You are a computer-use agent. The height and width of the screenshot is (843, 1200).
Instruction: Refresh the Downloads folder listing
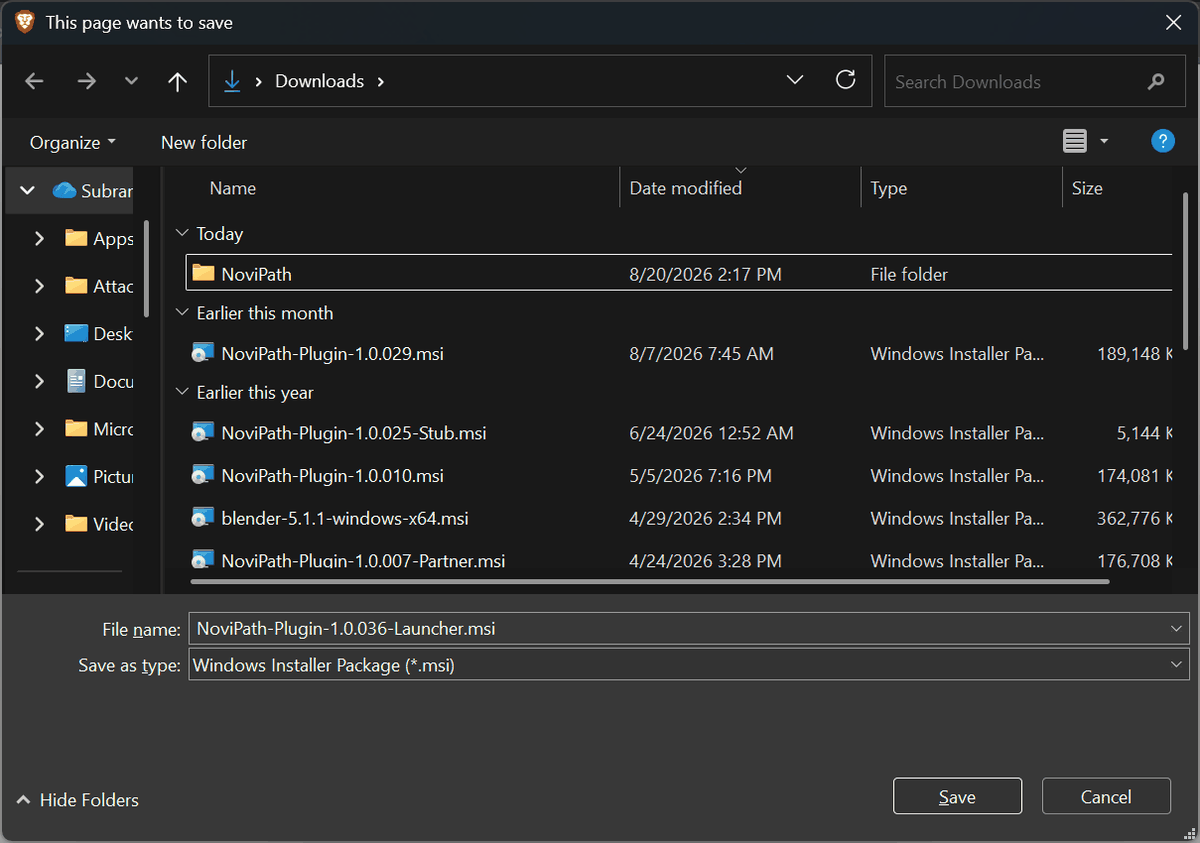point(846,81)
